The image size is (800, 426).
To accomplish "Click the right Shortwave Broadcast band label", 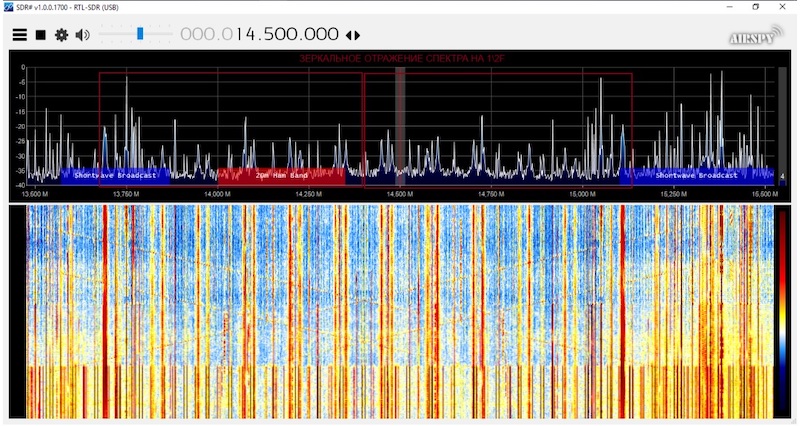I will tap(696, 175).
